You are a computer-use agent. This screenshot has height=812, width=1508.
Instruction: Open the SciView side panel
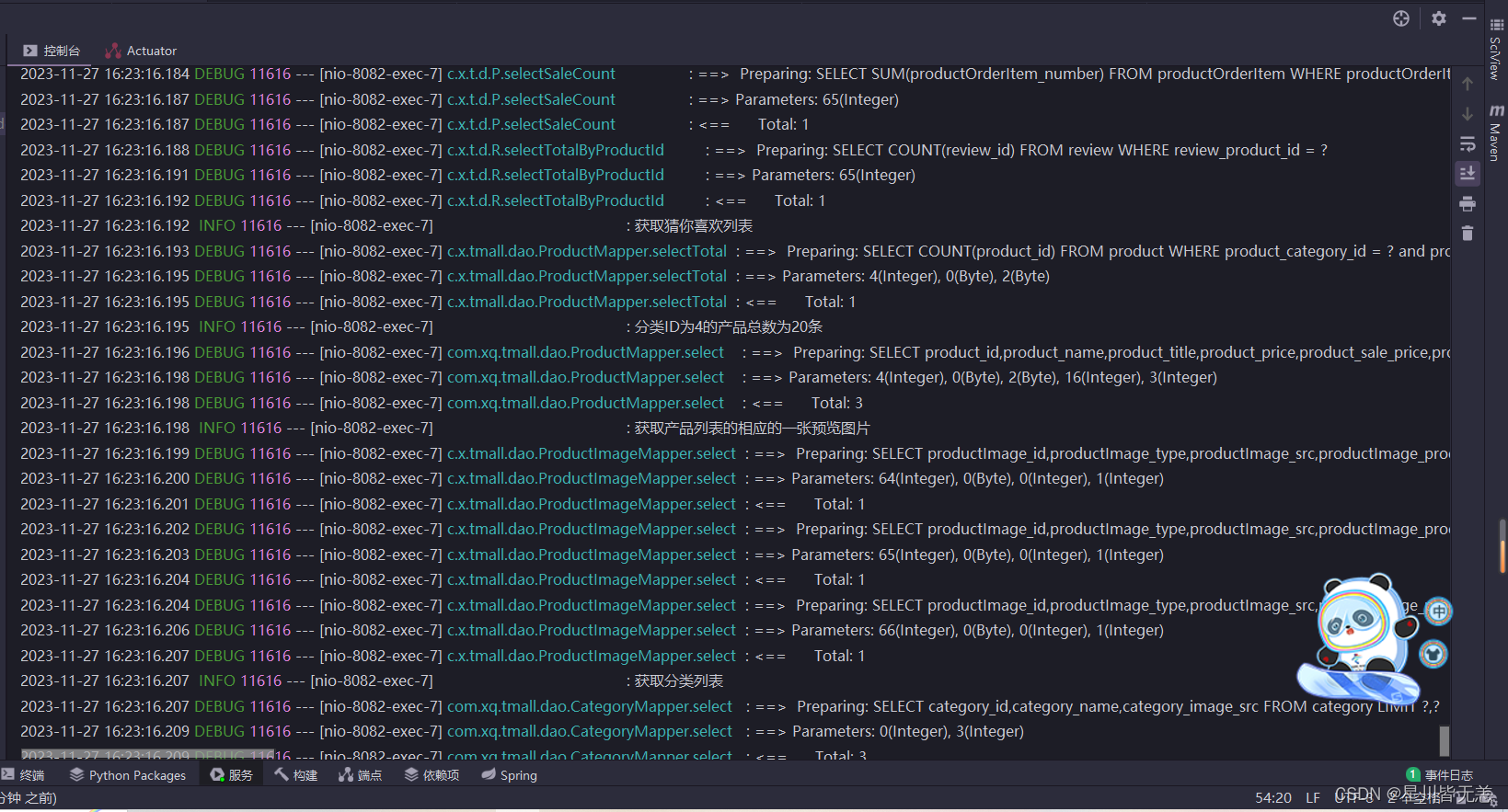[1496, 49]
